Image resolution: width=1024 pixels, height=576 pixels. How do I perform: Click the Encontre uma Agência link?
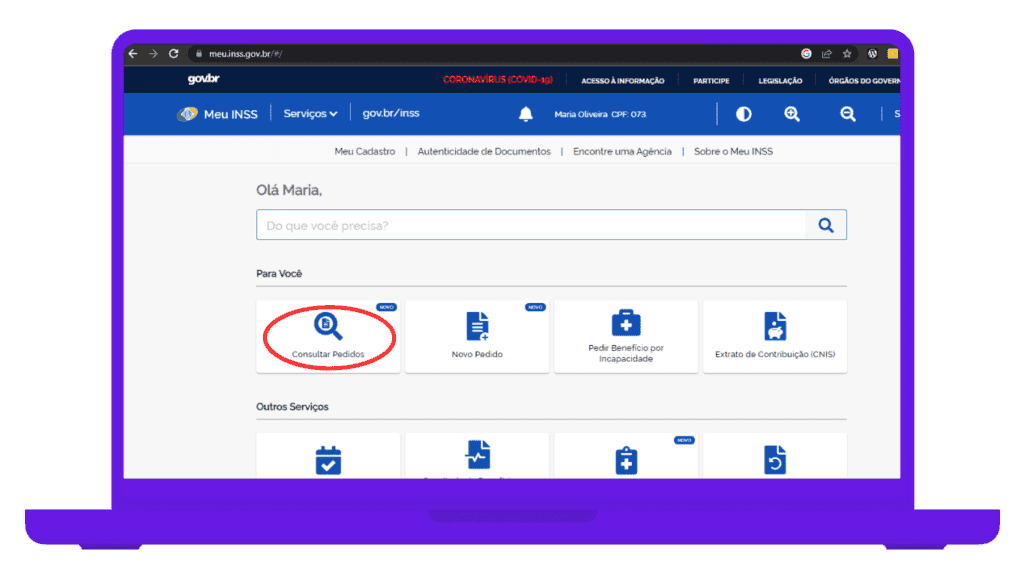(x=622, y=151)
